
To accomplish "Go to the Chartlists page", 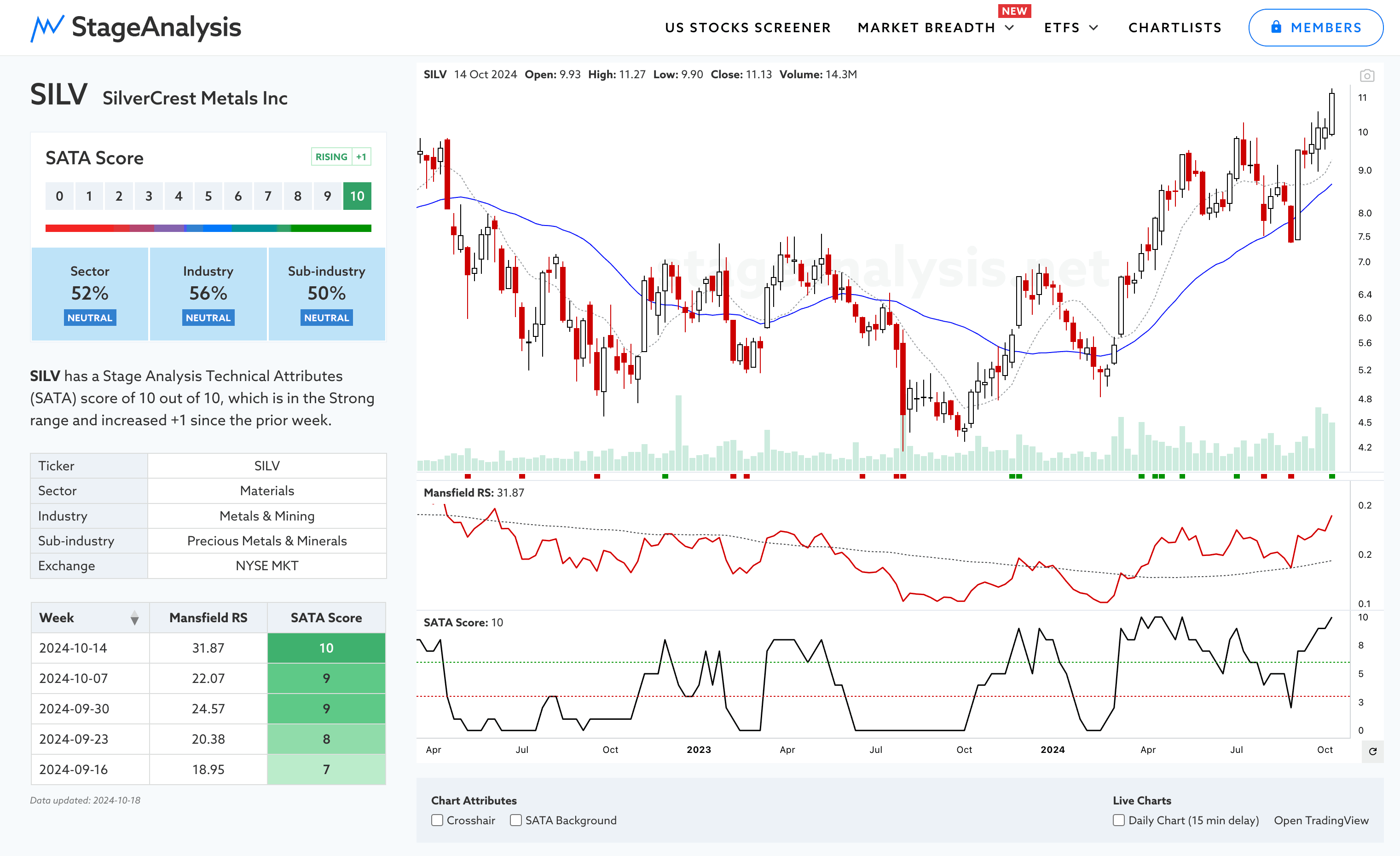I will pyautogui.click(x=1174, y=28).
